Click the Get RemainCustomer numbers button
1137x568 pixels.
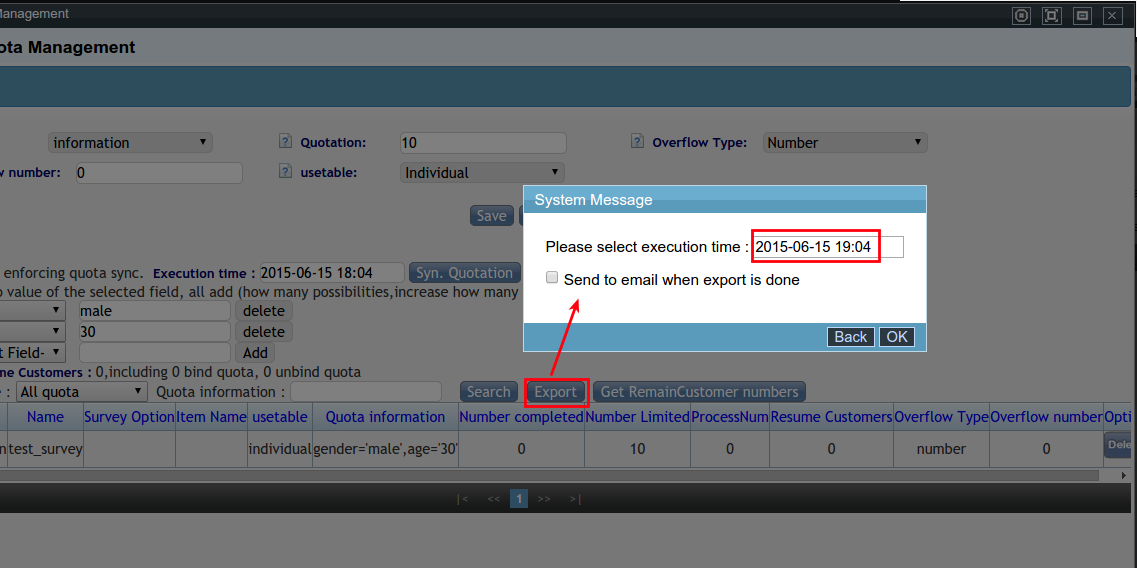(x=699, y=392)
